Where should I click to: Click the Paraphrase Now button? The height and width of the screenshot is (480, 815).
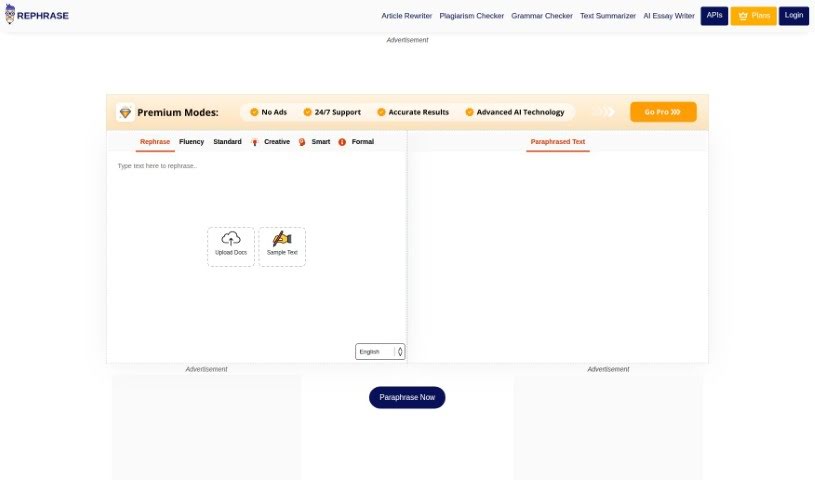(x=407, y=397)
